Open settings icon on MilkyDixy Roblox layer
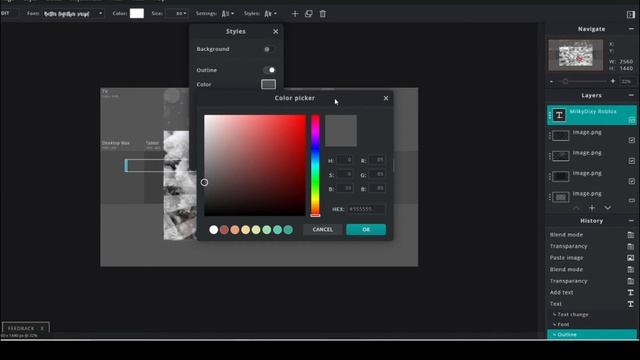The width and height of the screenshot is (640, 360). coord(631,120)
